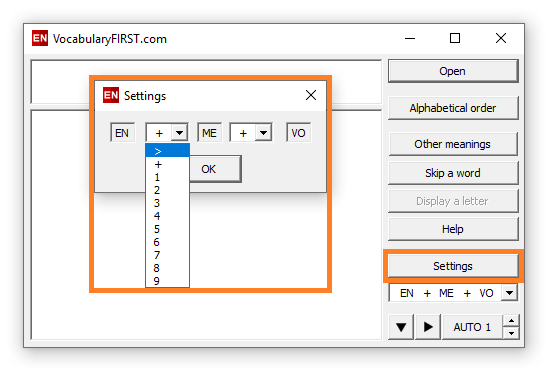Choose 9 in the dropdown list

167,281
